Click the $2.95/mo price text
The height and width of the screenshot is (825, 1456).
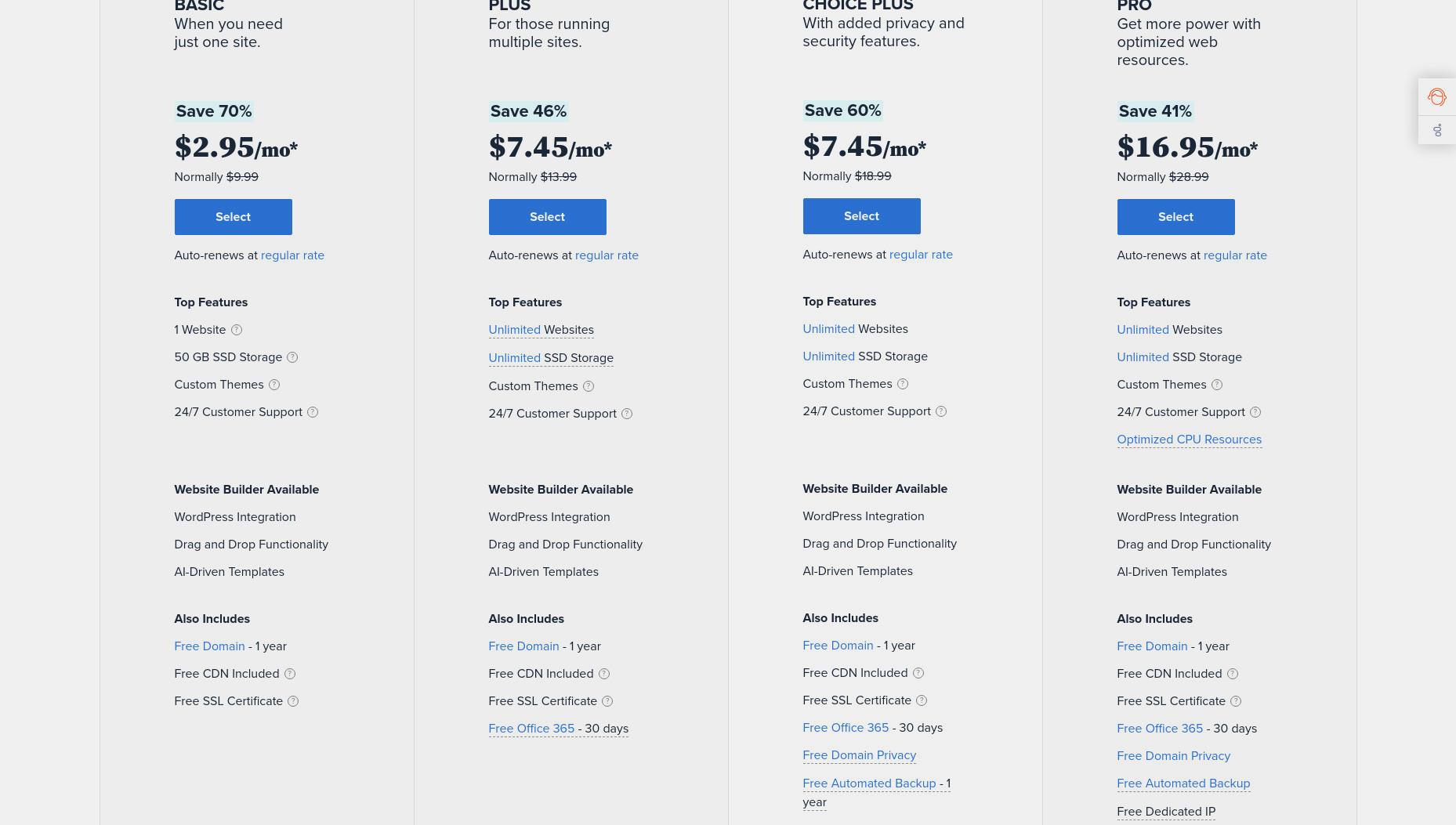point(236,147)
